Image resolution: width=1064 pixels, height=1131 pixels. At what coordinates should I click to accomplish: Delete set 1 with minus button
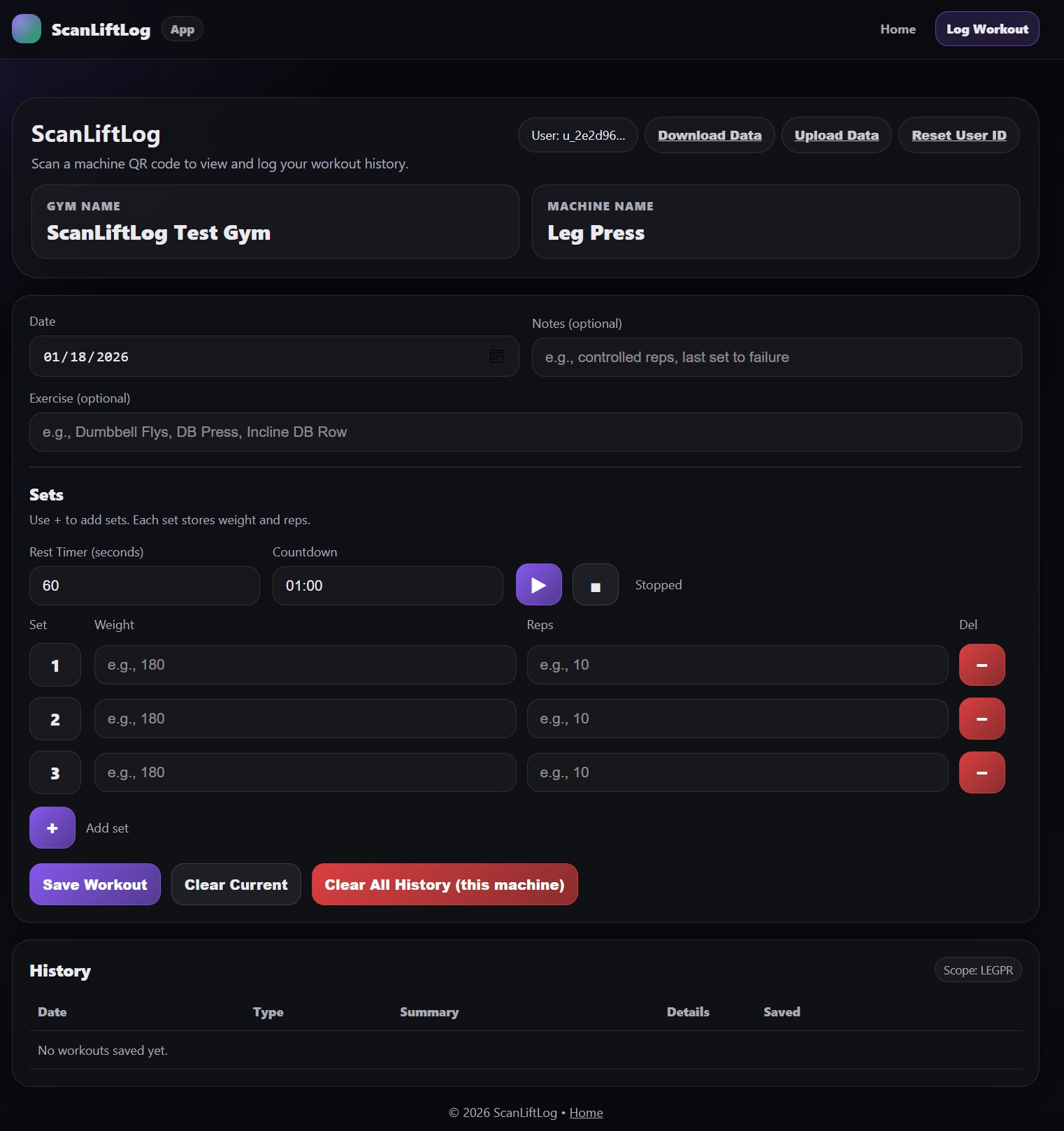click(x=982, y=665)
